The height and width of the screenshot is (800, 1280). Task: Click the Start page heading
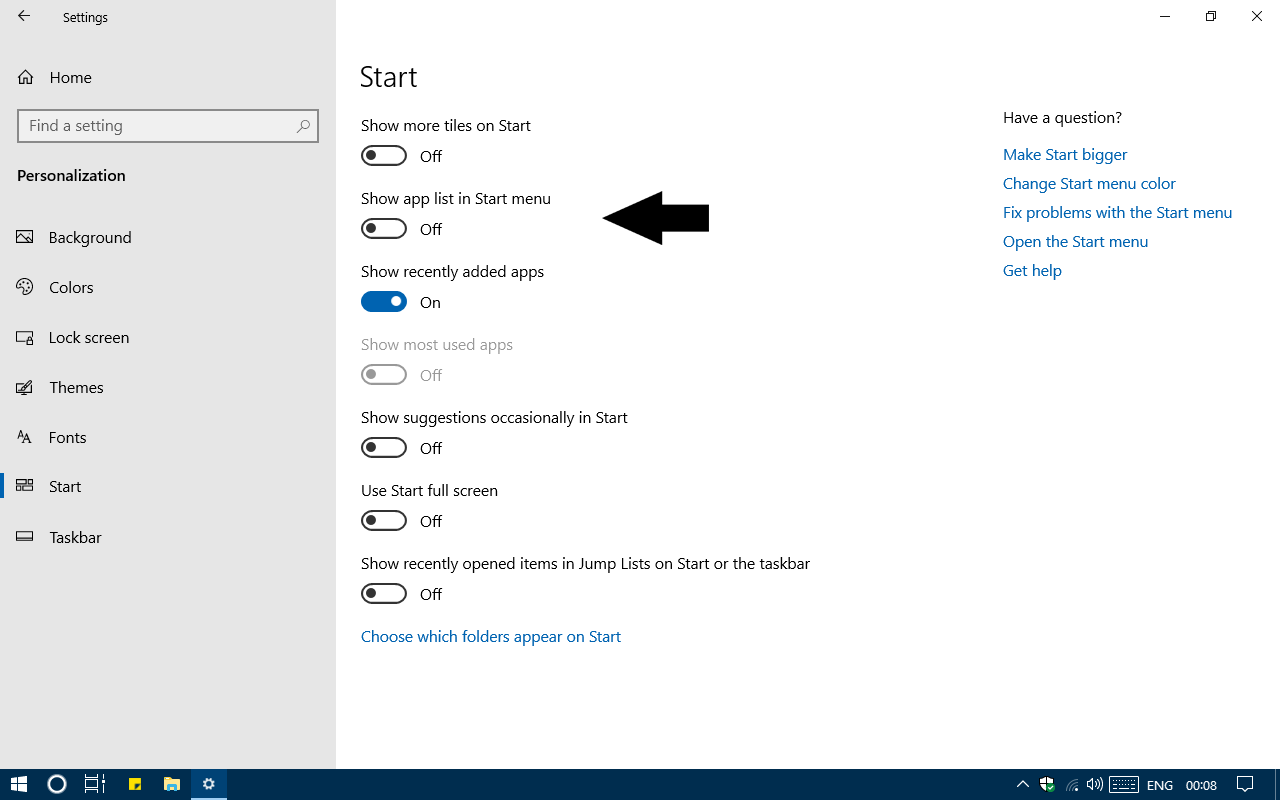[389, 77]
